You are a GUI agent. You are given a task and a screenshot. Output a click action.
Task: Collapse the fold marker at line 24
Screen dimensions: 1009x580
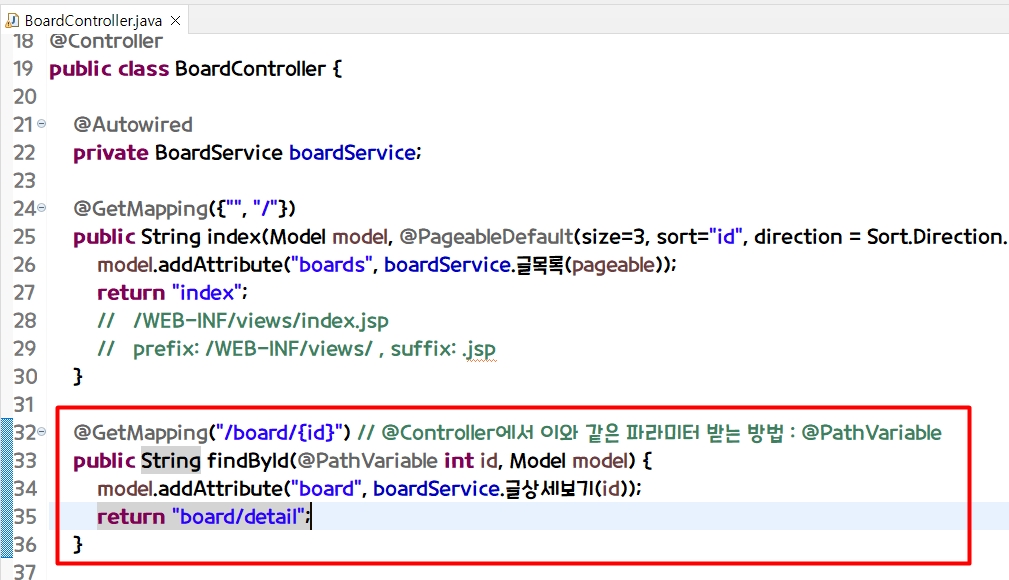[42, 207]
